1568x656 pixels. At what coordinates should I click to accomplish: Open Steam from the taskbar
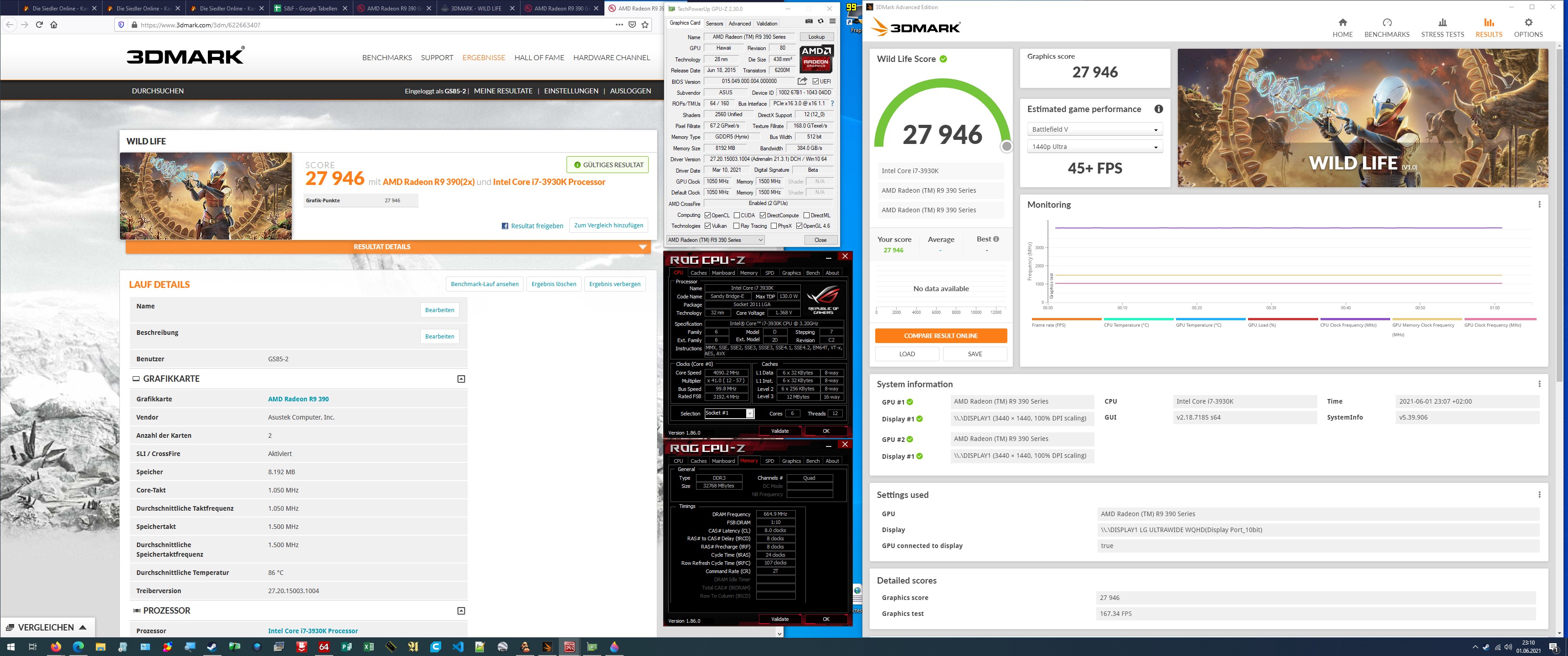click(212, 647)
